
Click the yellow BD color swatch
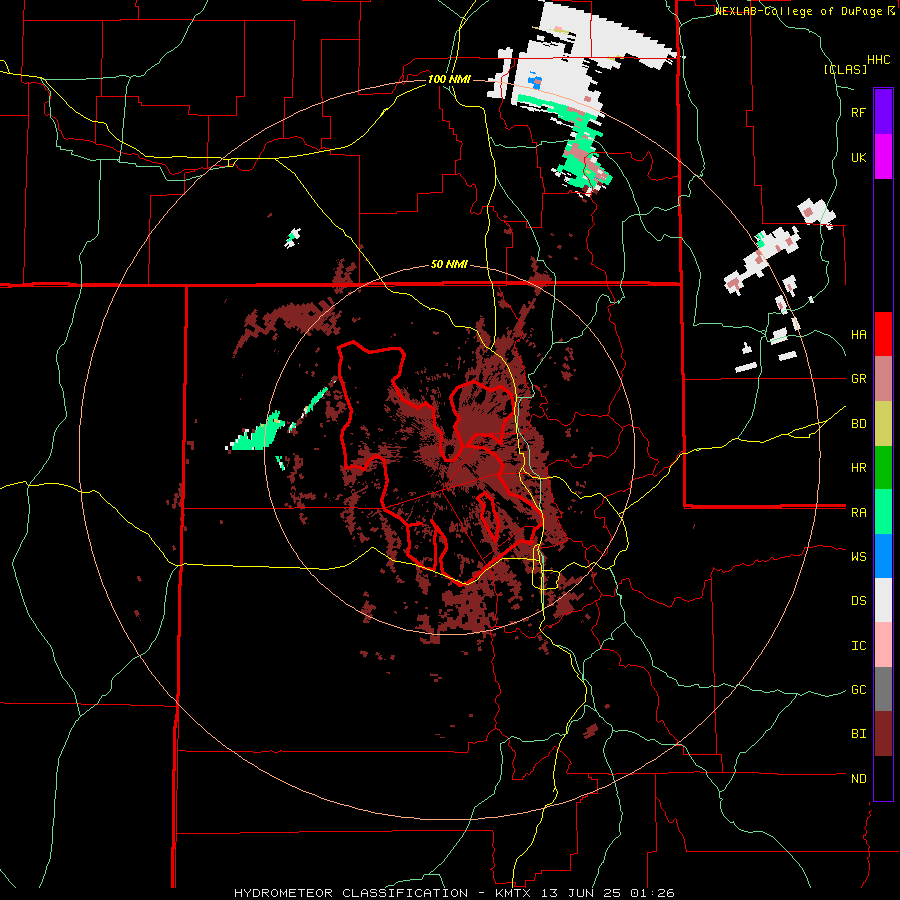[x=883, y=424]
